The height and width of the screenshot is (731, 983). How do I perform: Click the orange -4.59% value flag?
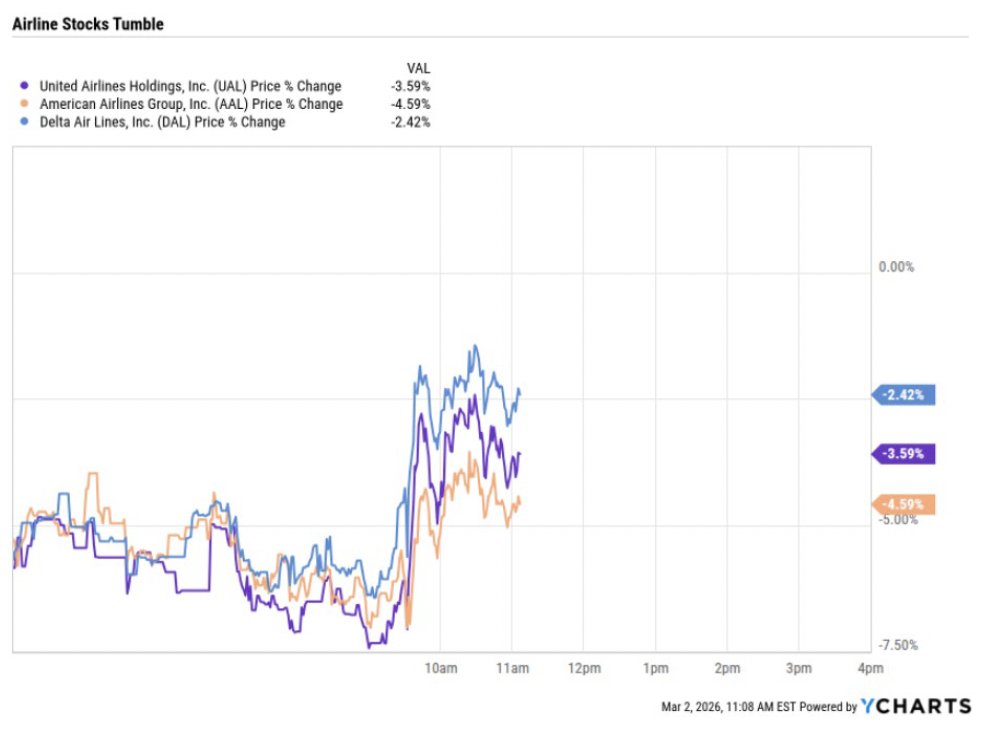pos(907,505)
